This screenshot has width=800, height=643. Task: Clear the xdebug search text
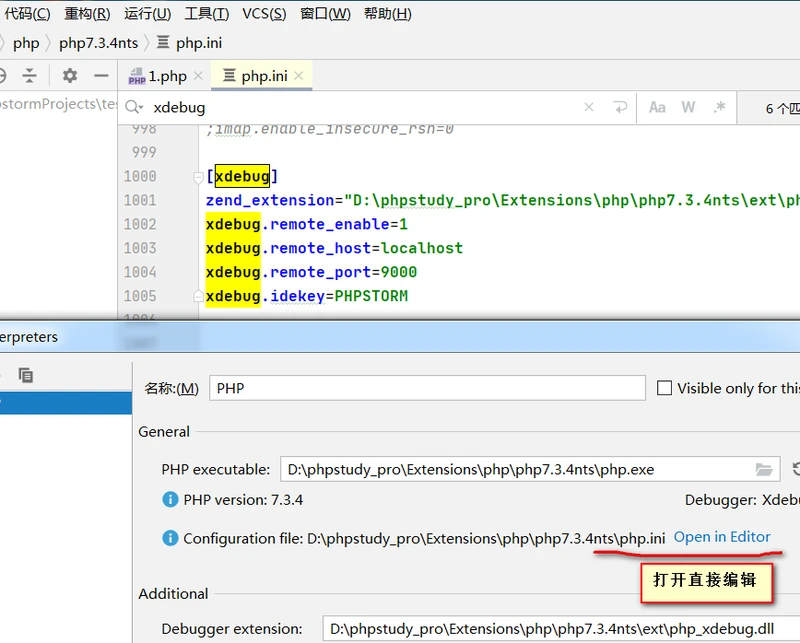589,107
